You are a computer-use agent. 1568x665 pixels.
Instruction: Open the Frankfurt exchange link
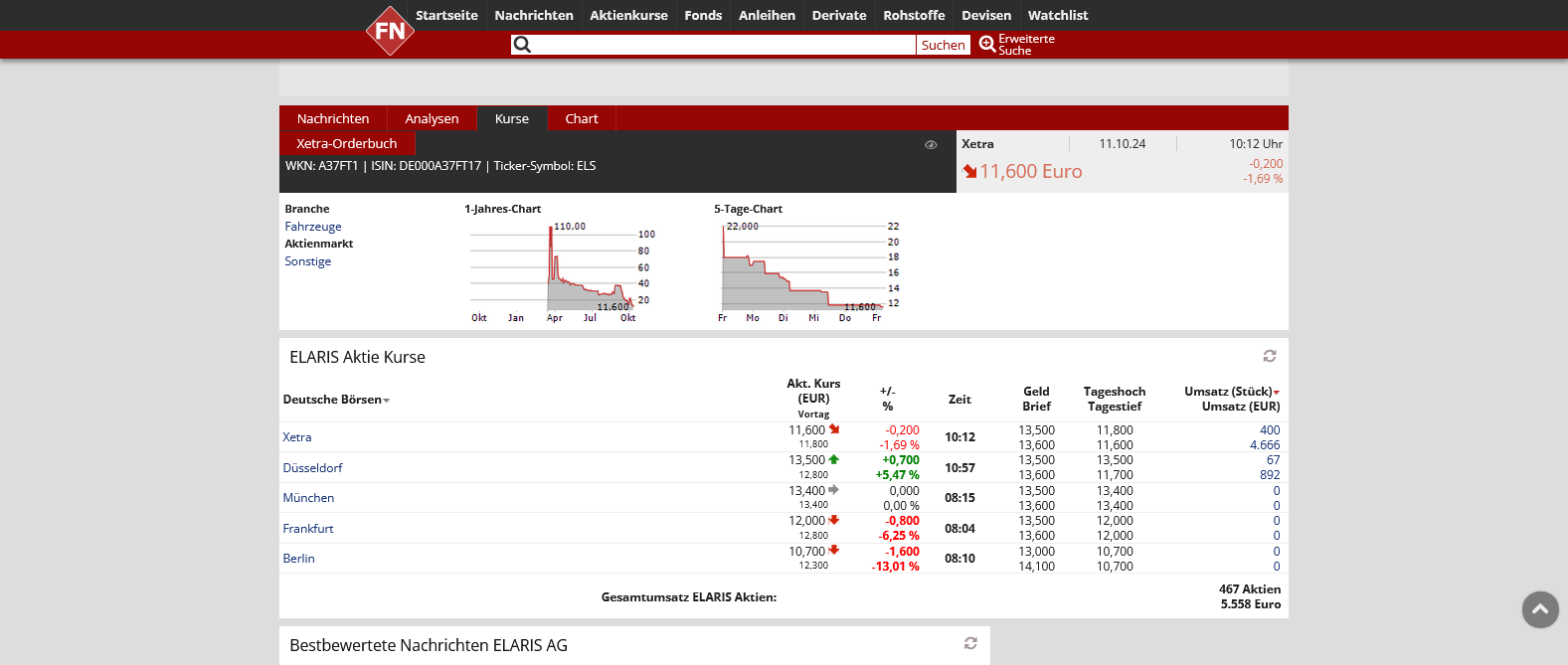point(308,529)
